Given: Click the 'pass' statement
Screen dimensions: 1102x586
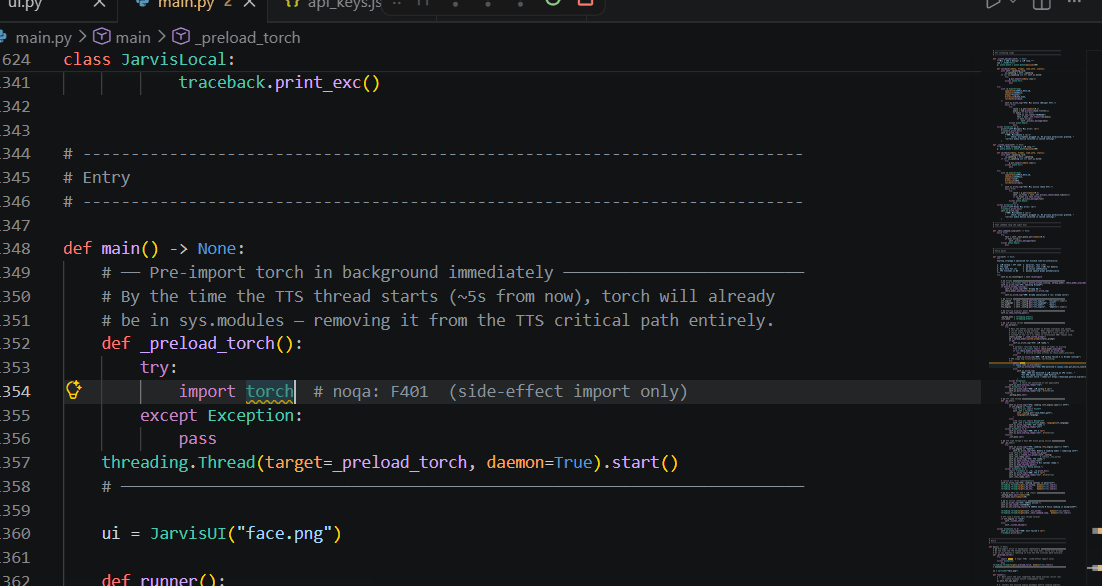Looking at the screenshot, I should (x=197, y=439).
